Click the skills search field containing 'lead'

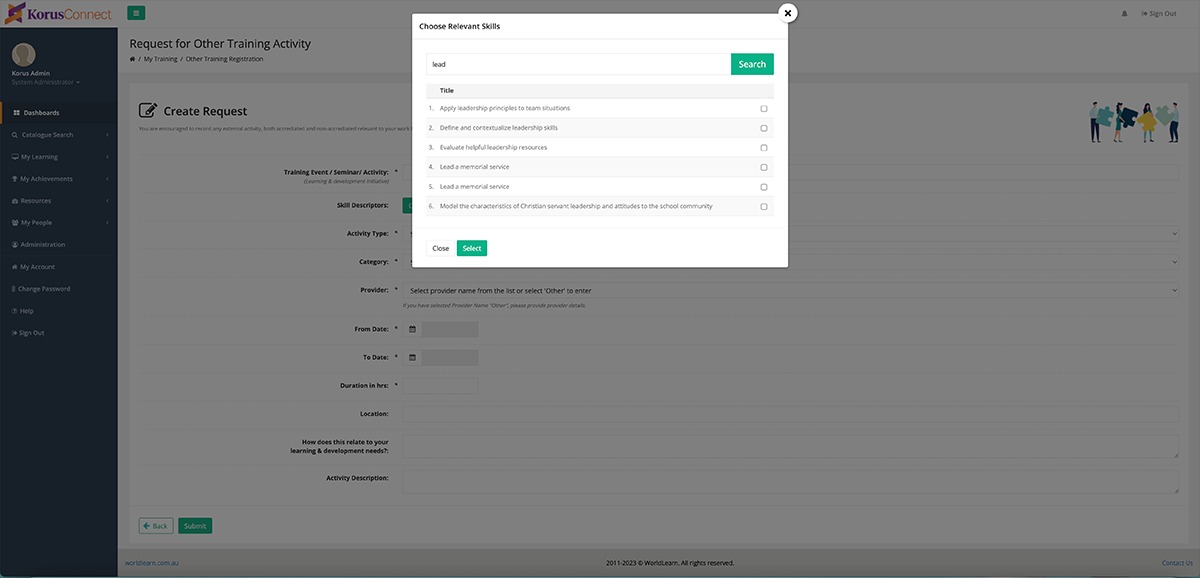[x=579, y=64]
